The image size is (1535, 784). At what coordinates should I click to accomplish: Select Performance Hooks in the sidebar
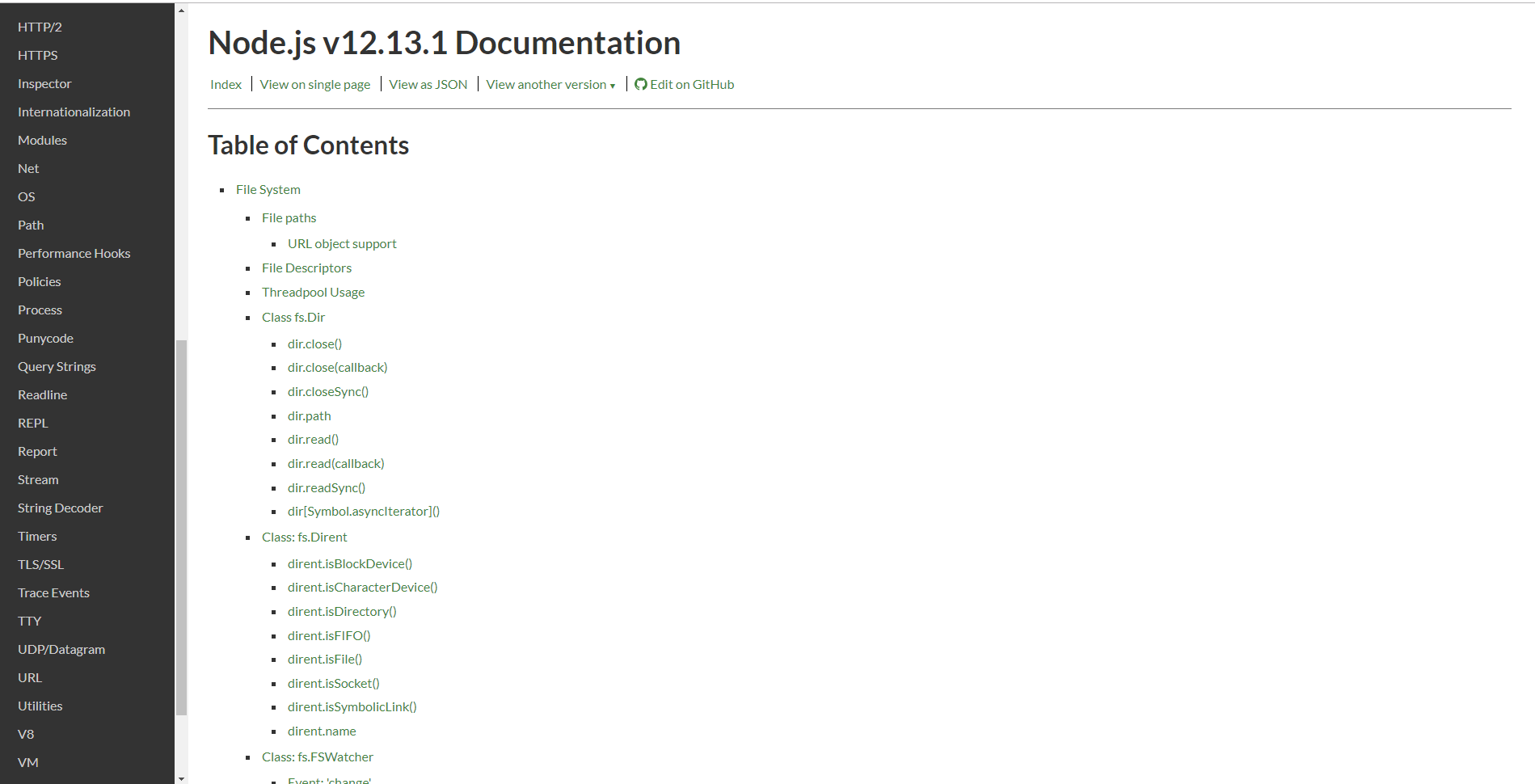click(74, 254)
